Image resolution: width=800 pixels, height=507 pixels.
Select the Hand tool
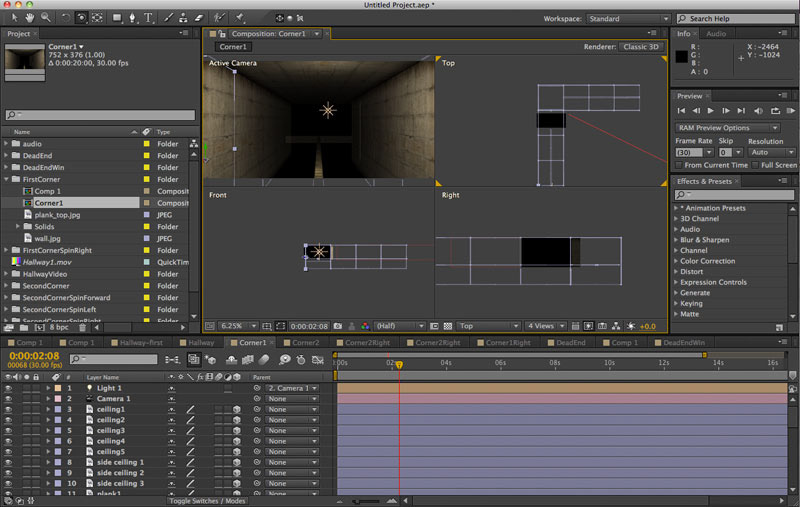coord(30,18)
